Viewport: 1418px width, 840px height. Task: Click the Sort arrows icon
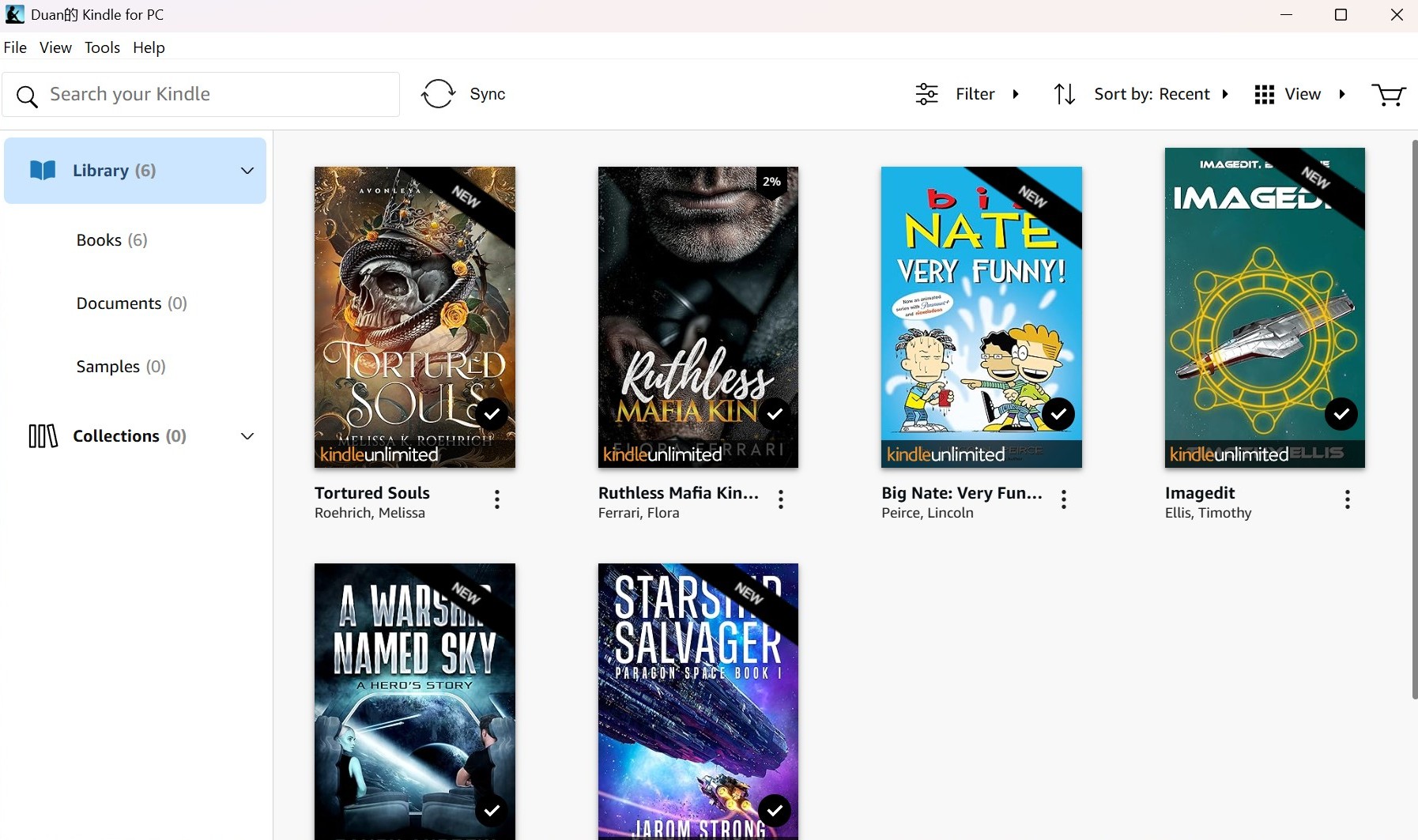[x=1065, y=93]
